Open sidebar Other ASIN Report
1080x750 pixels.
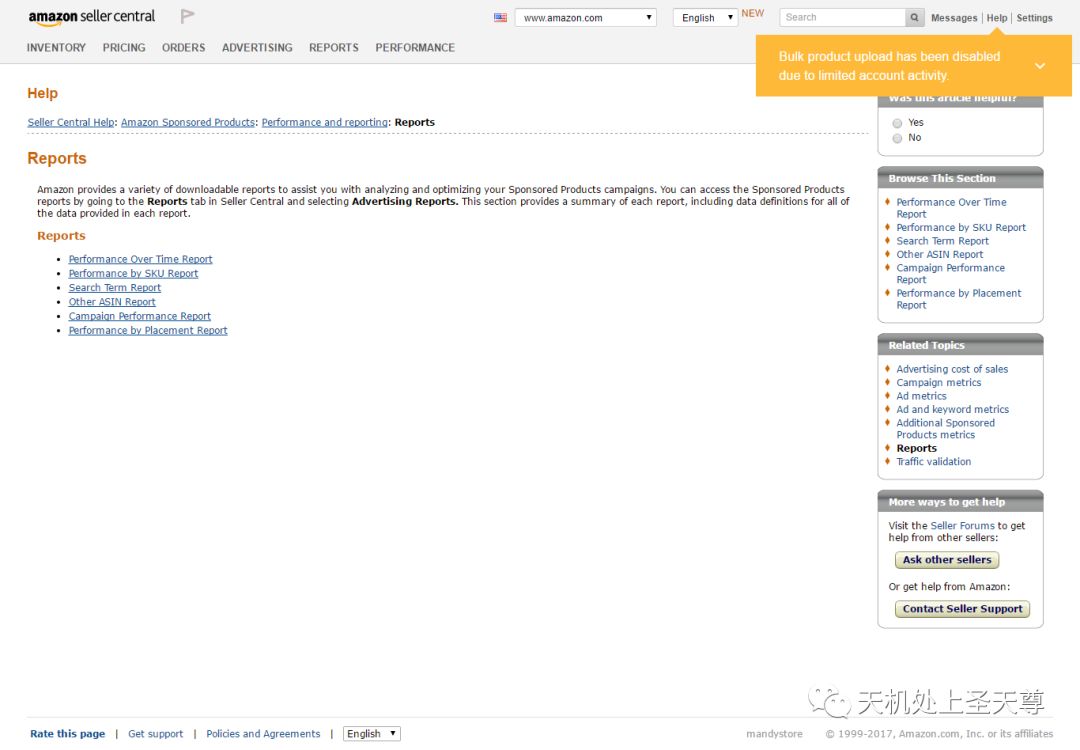939,254
